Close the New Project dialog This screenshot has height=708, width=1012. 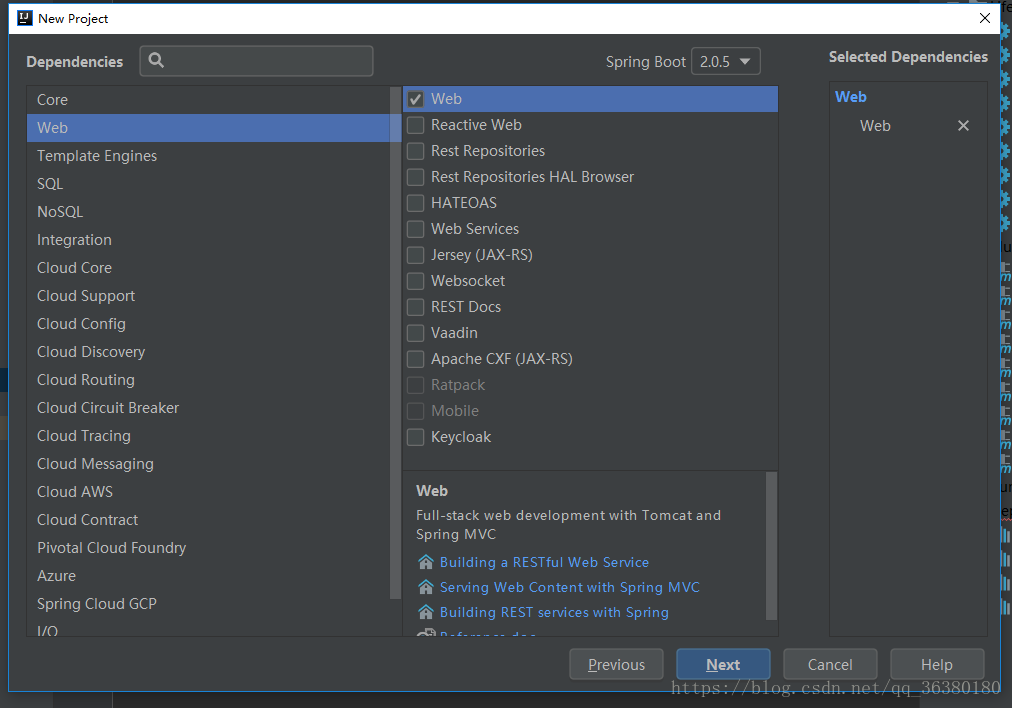[985, 18]
